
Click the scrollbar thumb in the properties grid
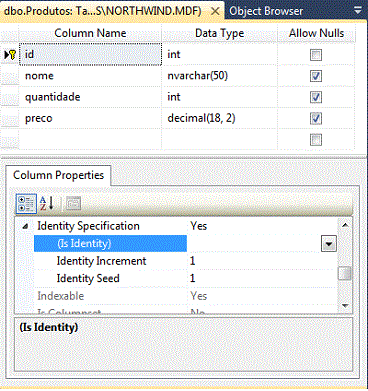(345, 273)
